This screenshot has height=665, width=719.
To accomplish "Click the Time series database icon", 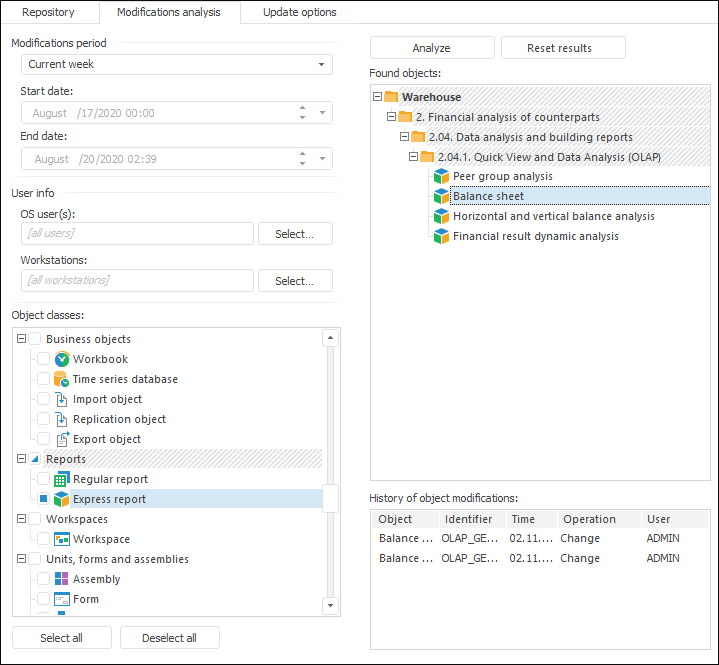I will click(x=61, y=379).
